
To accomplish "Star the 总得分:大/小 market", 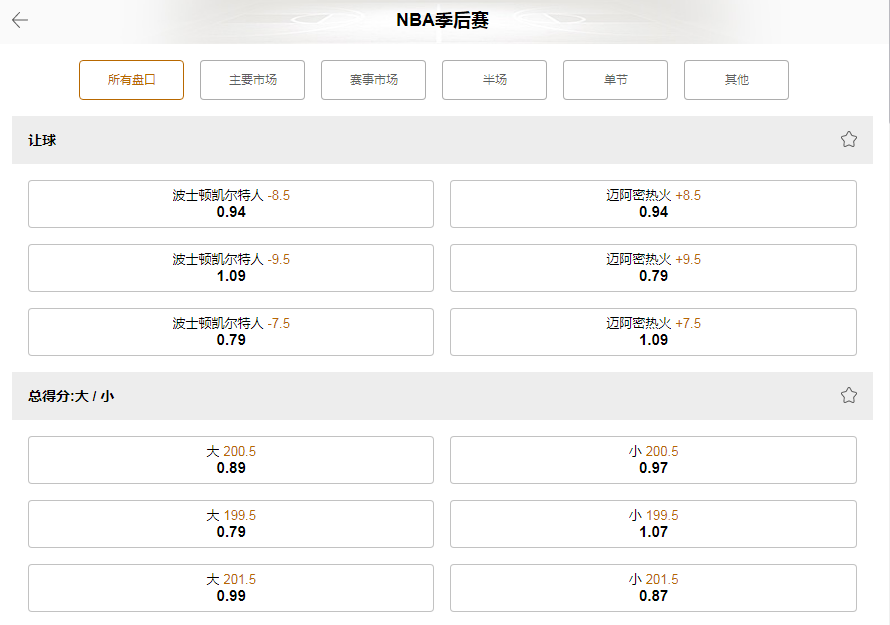I will click(x=848, y=395).
